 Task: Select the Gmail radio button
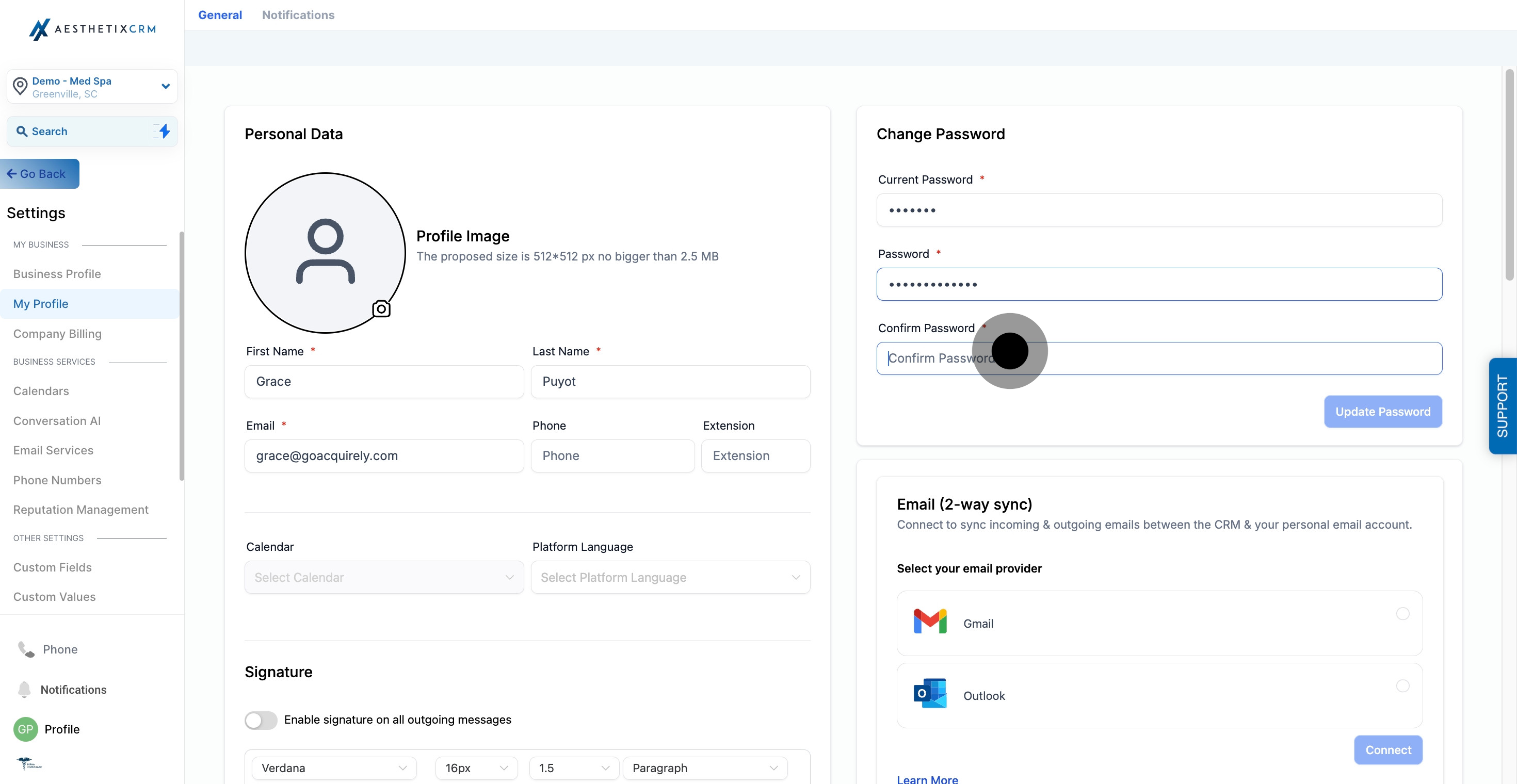point(1402,613)
